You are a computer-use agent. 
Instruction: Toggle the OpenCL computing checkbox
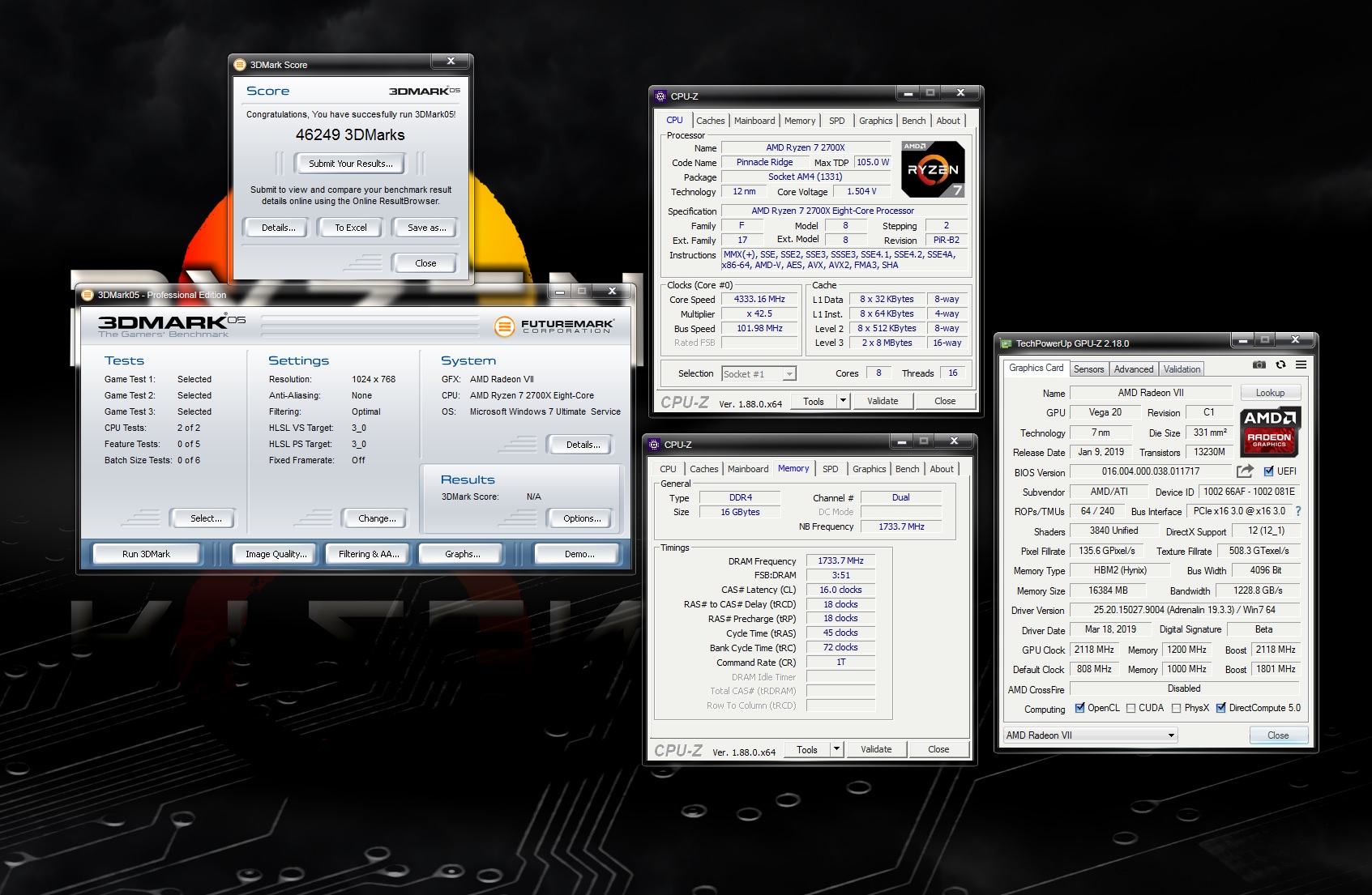click(1079, 708)
